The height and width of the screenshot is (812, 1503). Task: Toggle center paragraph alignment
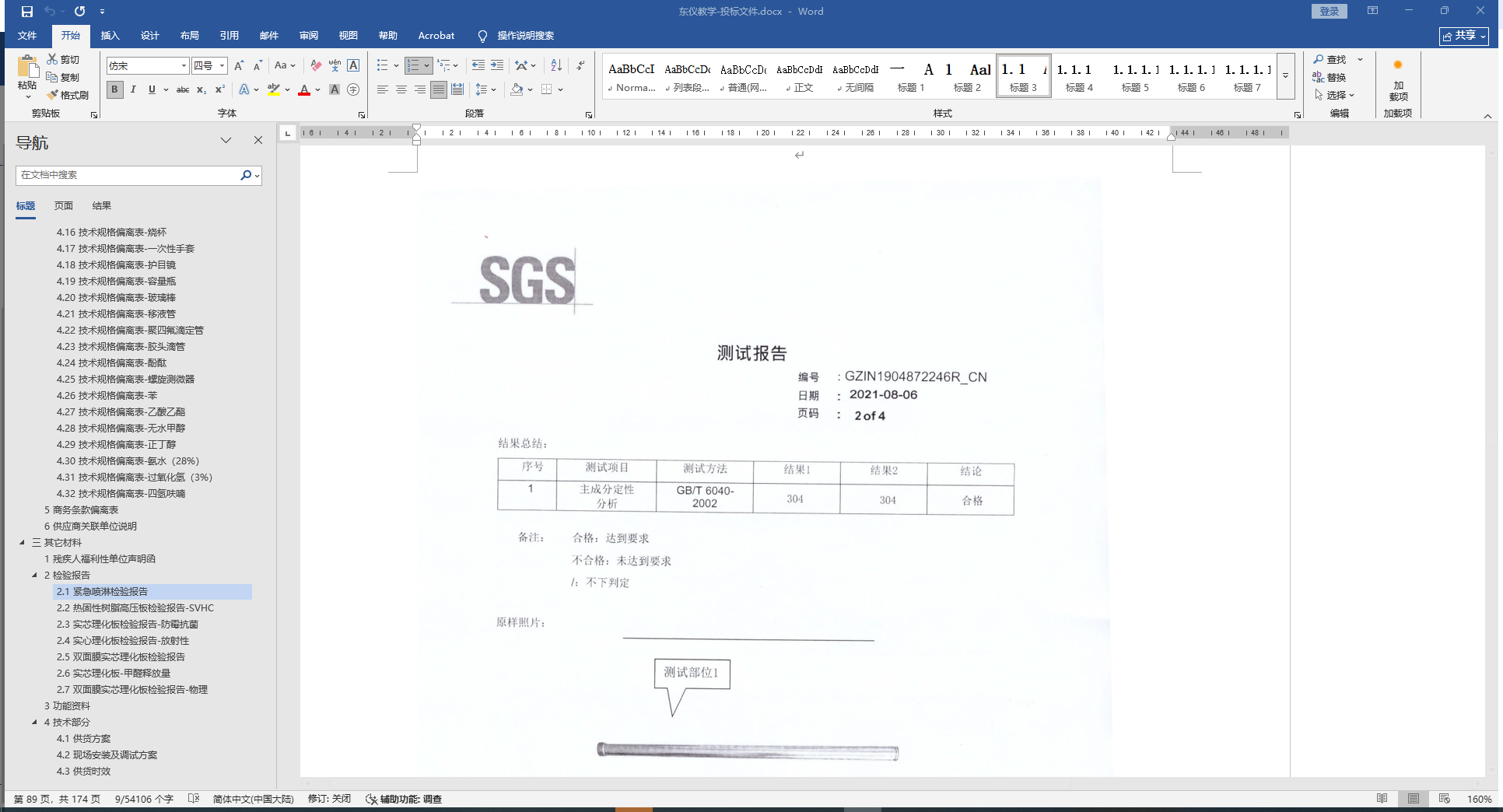coord(401,89)
